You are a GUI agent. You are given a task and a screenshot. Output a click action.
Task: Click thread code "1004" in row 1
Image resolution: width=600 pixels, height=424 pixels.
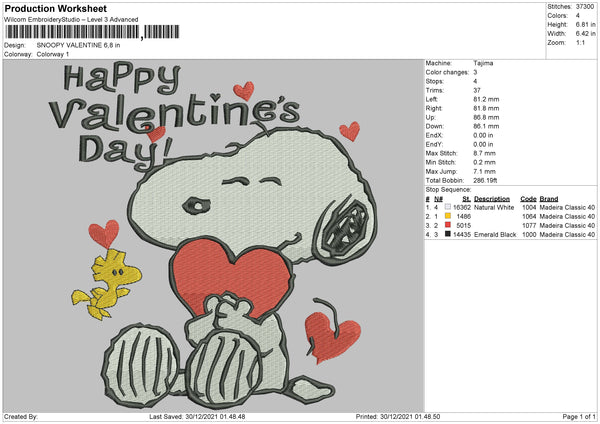coord(529,207)
